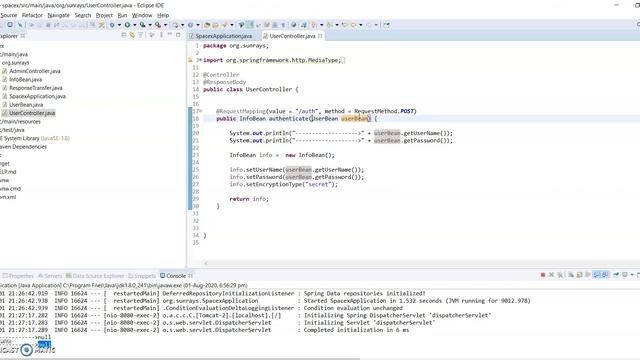Click the External Tools run icon
640x360 pixels.
(x=158, y=25)
